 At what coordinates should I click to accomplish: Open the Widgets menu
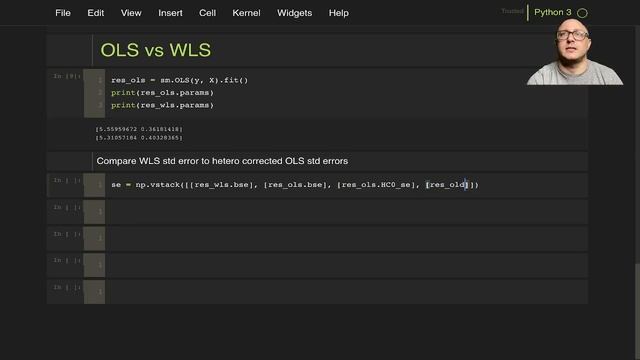pyautogui.click(x=294, y=13)
